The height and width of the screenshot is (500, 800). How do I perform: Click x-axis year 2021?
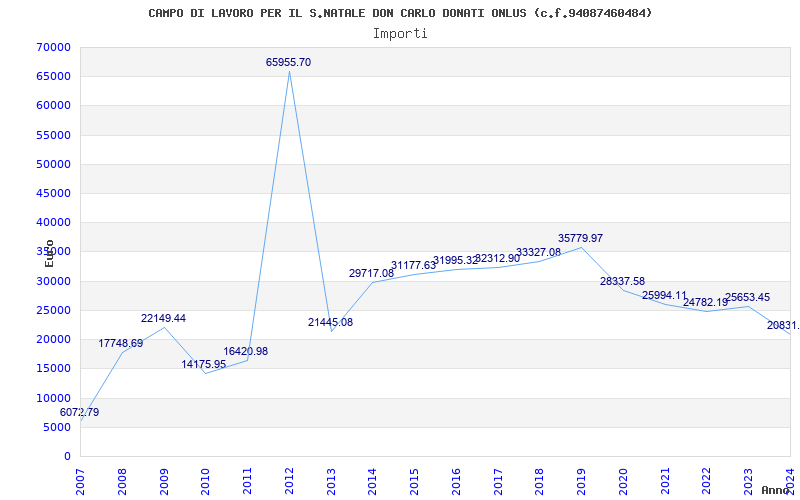[665, 482]
